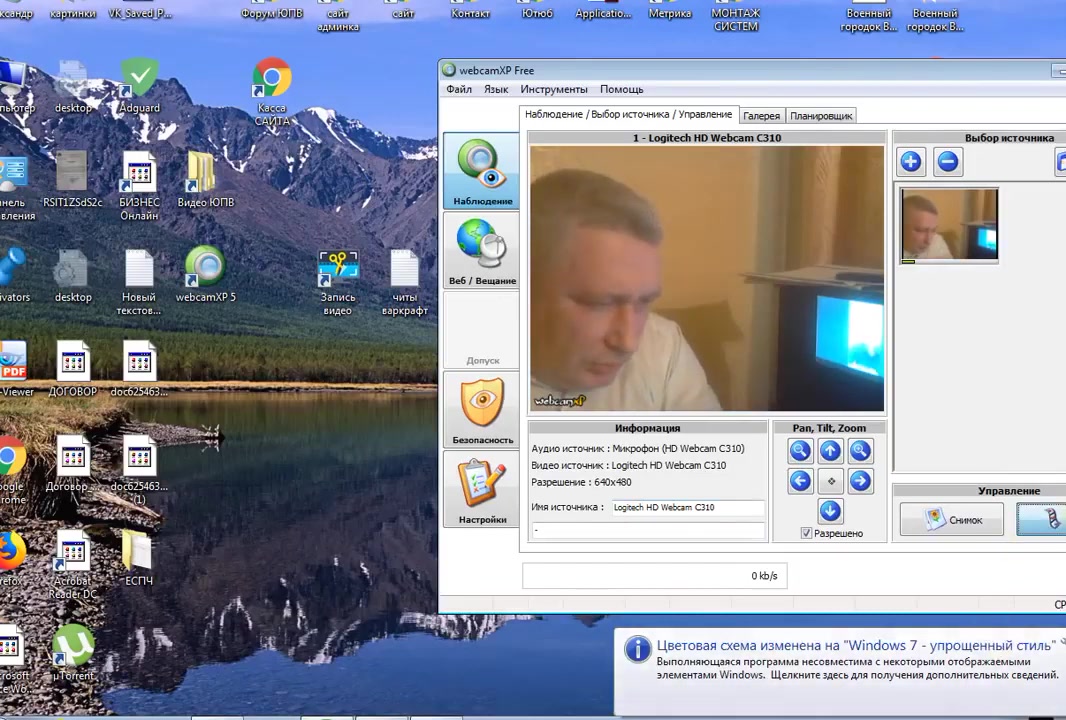Open the Веб / Вещание sidebar section
The image size is (1066, 720).
[481, 250]
